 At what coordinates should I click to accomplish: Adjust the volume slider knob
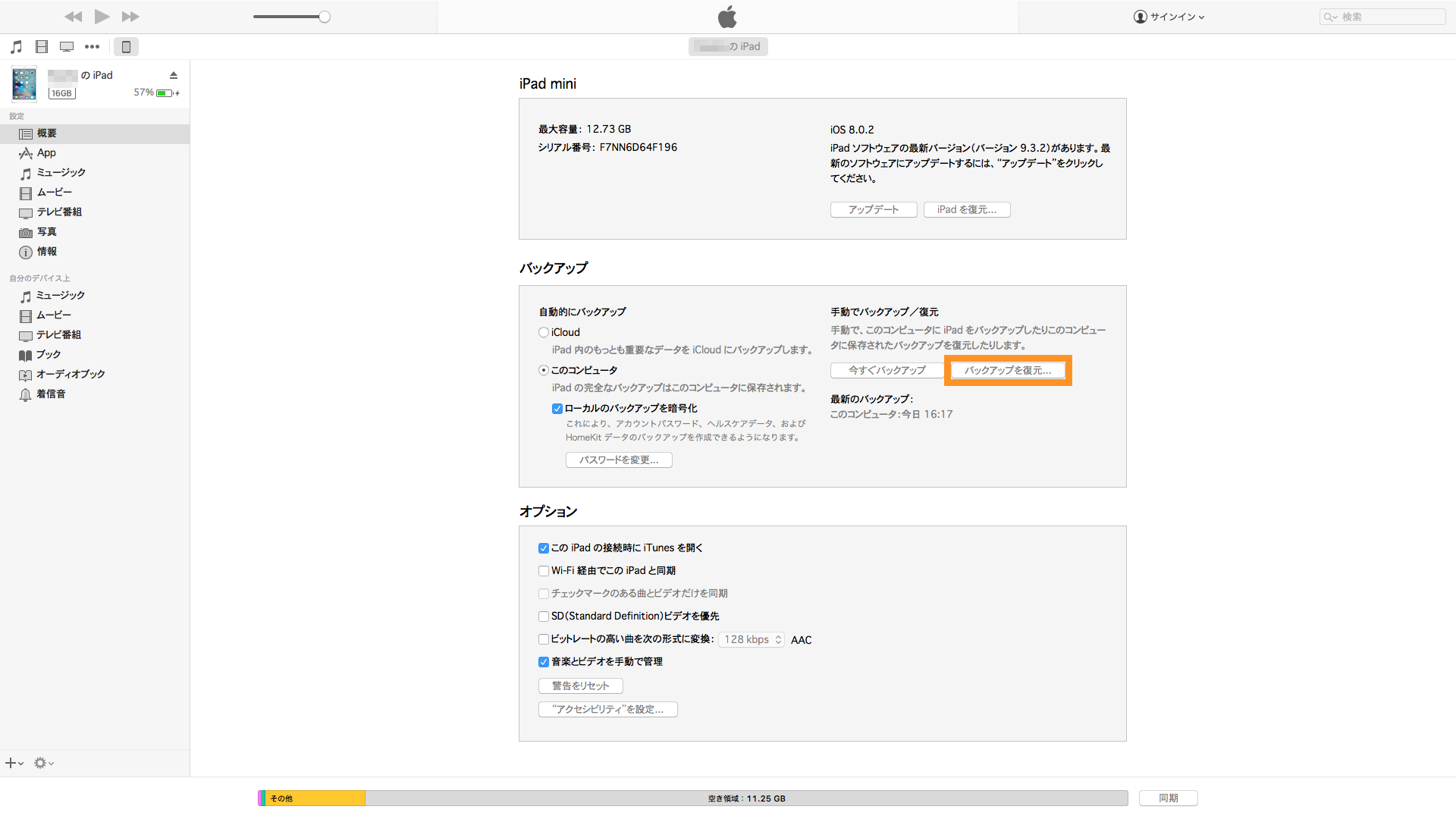tap(325, 17)
